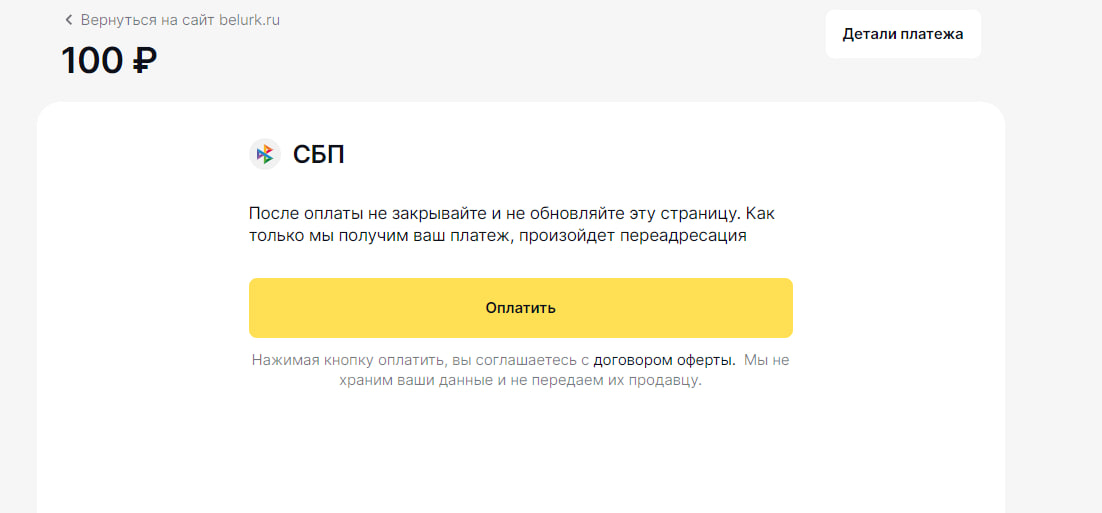Click the "СБП" heading text
Screen dimensions: 1102x513
pos(318,154)
